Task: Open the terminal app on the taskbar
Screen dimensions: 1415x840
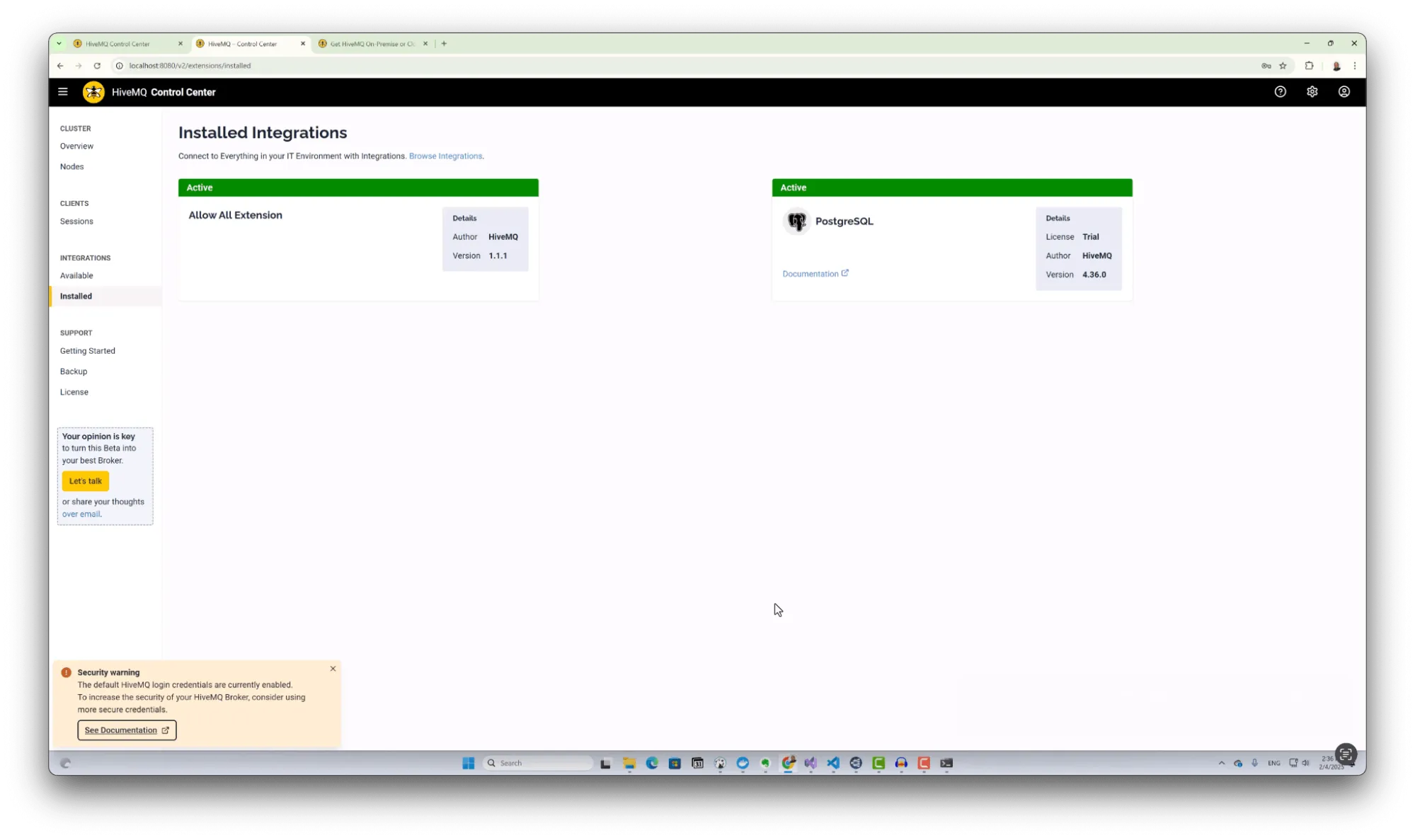Action: click(x=946, y=763)
